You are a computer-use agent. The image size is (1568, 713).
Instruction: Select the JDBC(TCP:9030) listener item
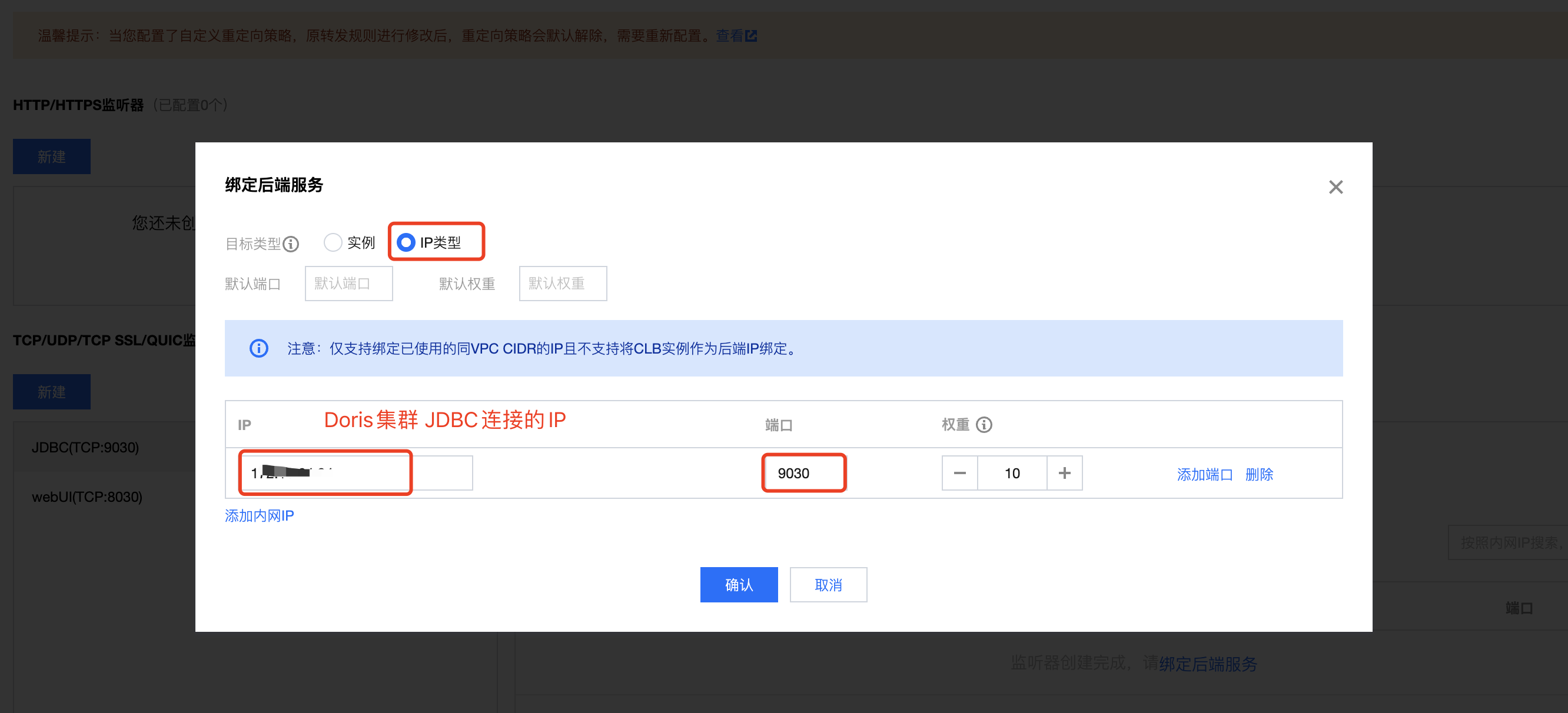[85, 447]
